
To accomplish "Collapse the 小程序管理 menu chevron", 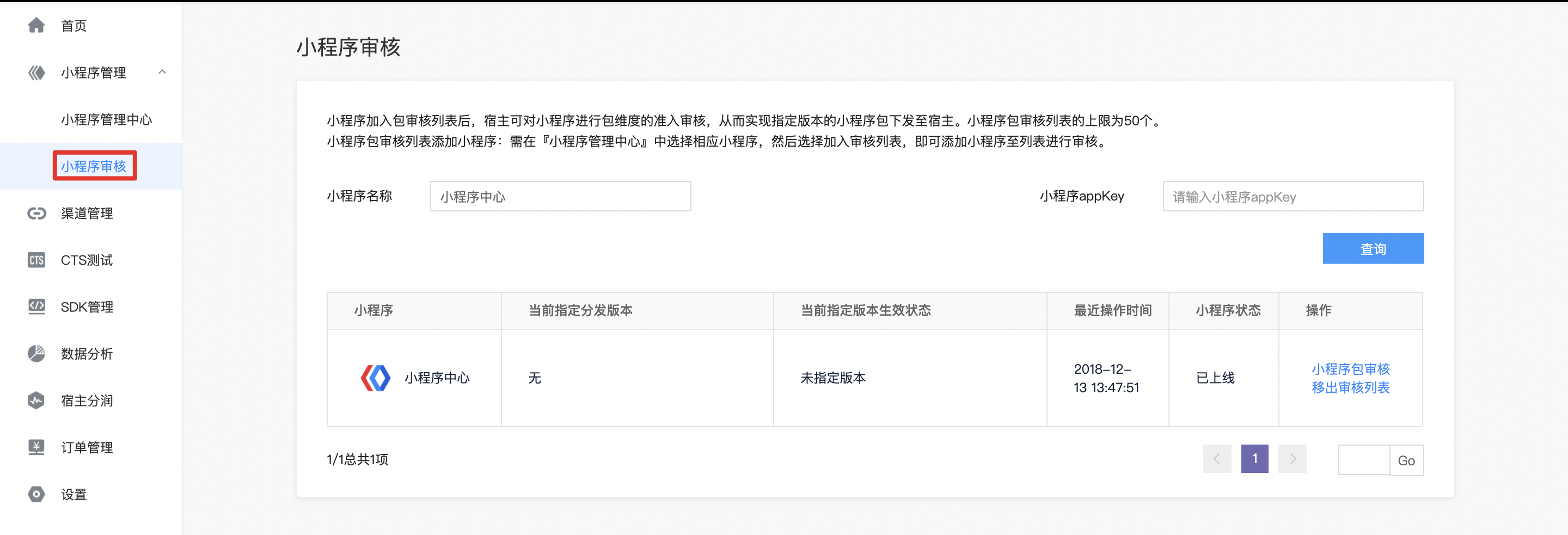I will pyautogui.click(x=162, y=72).
